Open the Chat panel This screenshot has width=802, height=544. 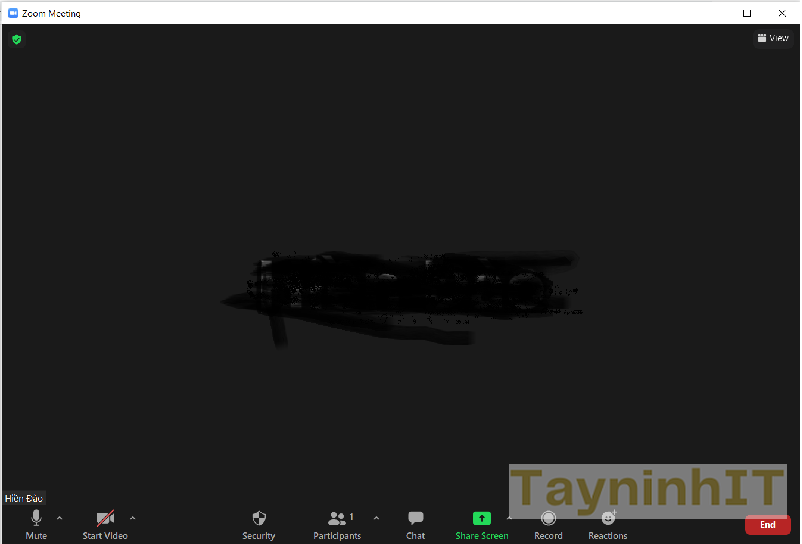tap(416, 519)
